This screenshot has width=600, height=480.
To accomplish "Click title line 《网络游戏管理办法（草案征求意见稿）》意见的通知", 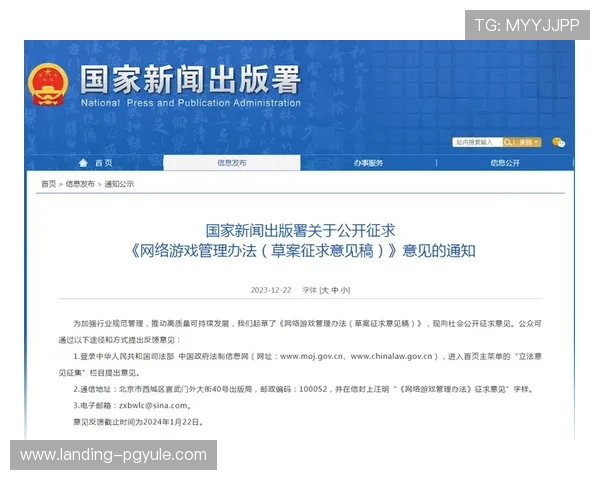I will 303,251.
